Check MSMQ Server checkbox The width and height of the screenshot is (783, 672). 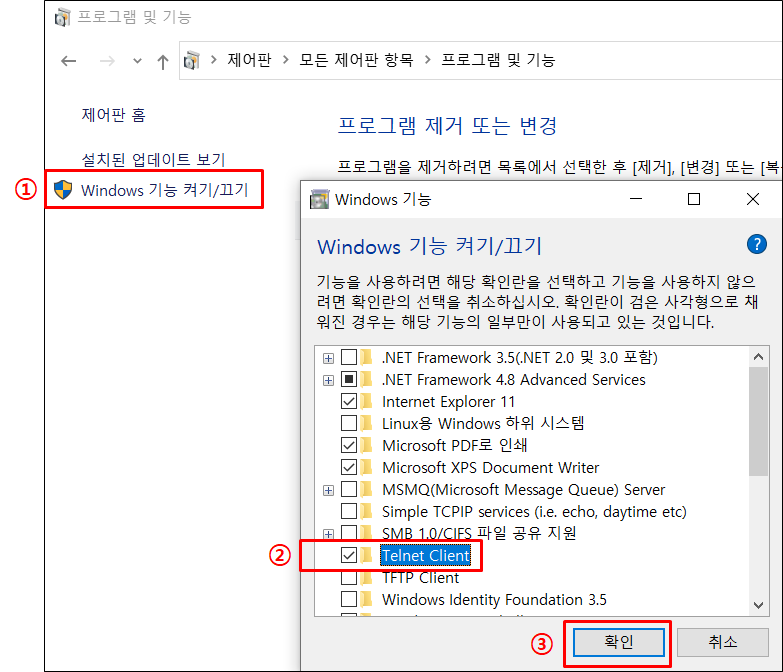[x=349, y=489]
